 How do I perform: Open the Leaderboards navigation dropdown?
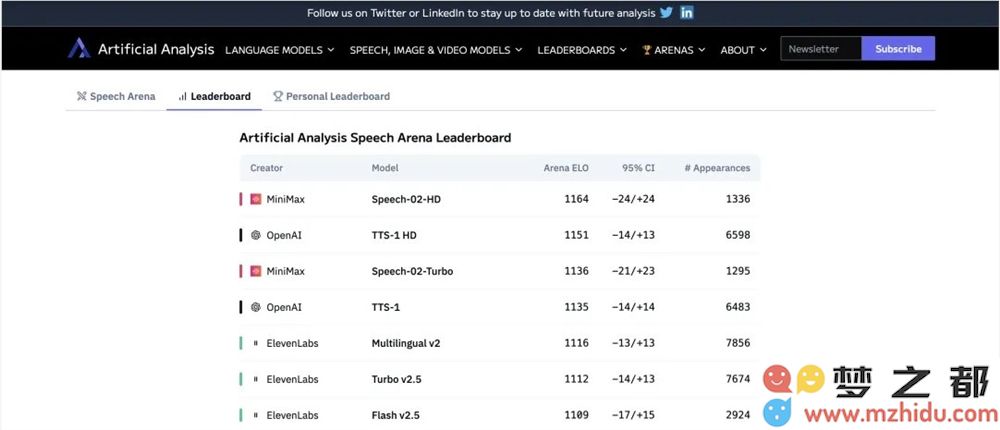coord(582,49)
